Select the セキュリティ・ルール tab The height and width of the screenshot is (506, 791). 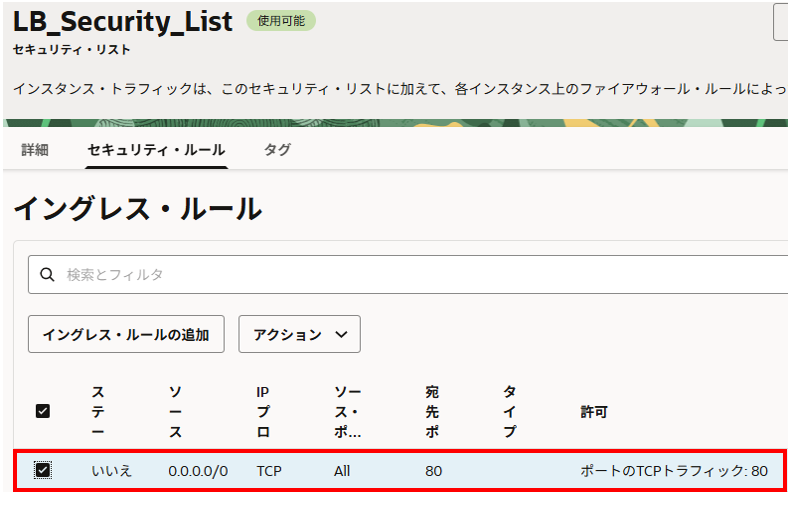coord(156,150)
